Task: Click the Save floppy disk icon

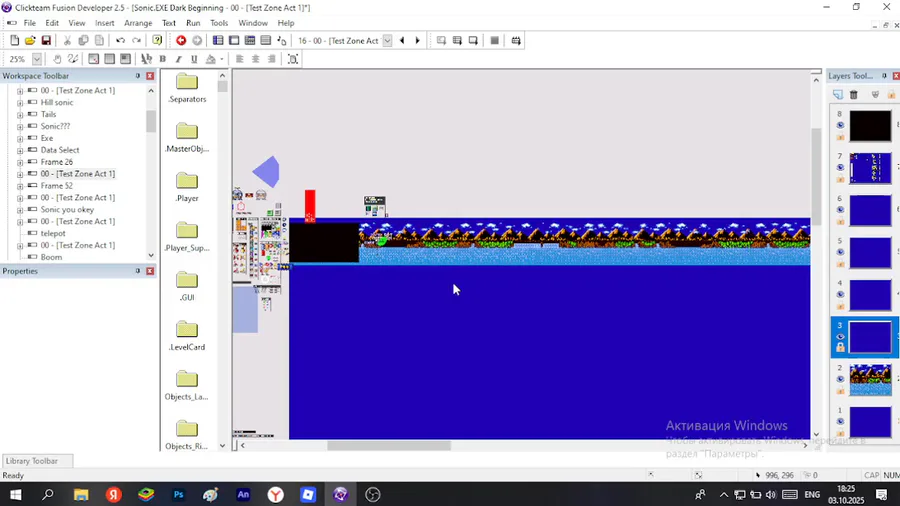Action: (46, 41)
